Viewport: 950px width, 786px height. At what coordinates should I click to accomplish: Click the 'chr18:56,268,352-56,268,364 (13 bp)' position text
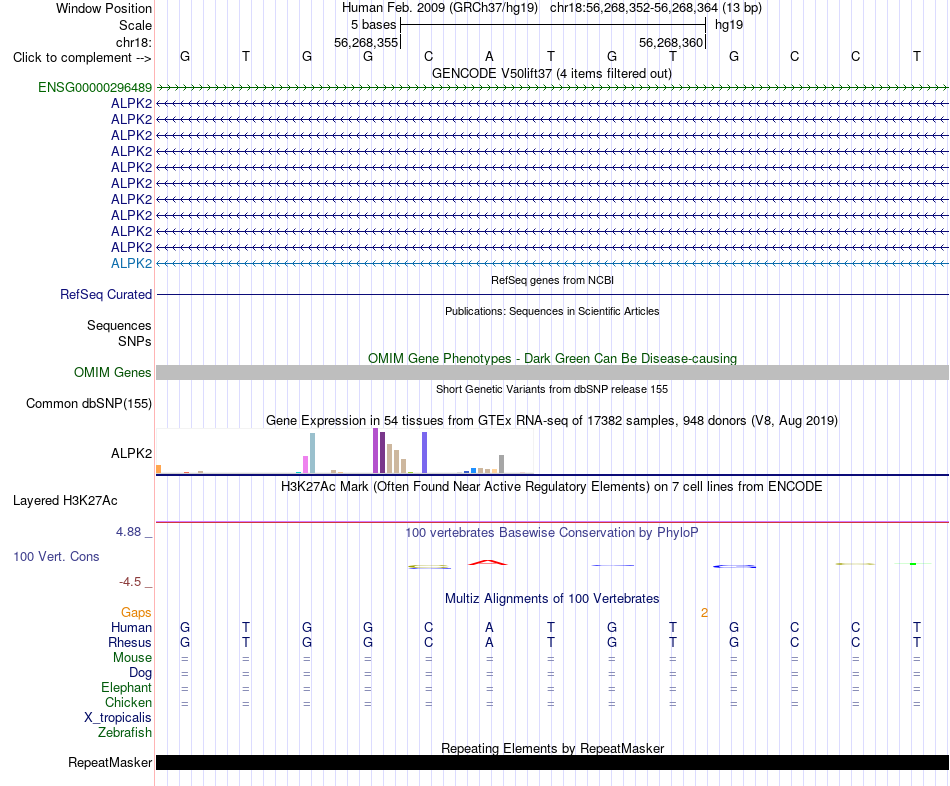pyautogui.click(x=656, y=8)
